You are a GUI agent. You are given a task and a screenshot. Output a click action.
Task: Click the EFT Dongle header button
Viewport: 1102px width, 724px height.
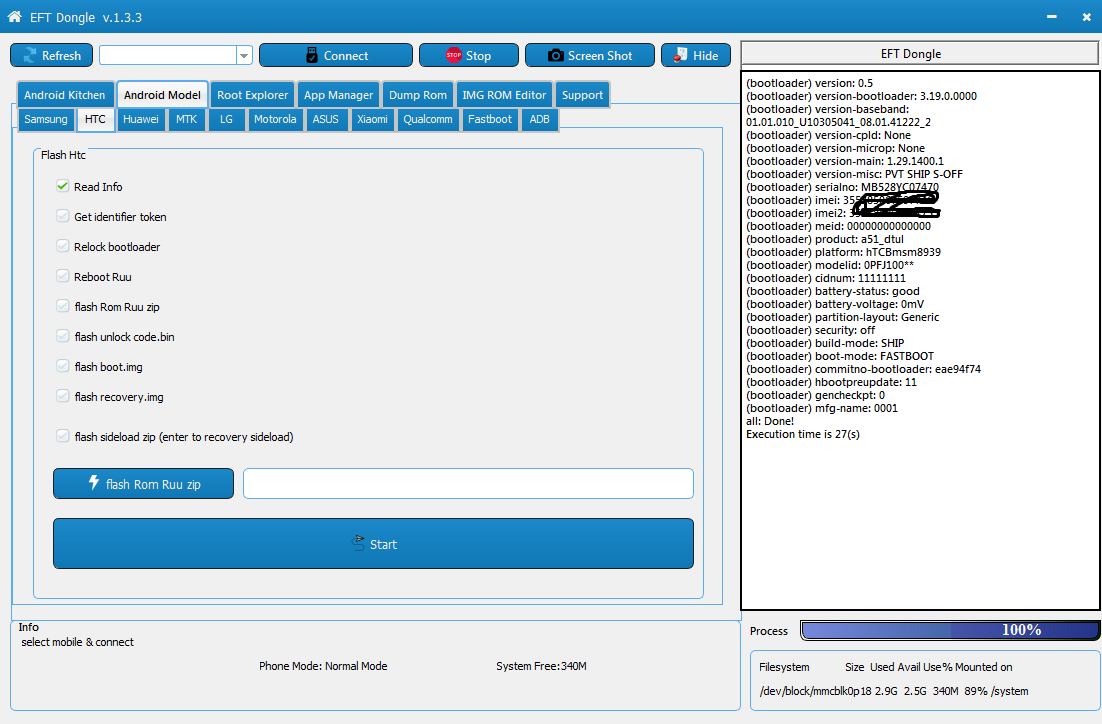click(919, 53)
